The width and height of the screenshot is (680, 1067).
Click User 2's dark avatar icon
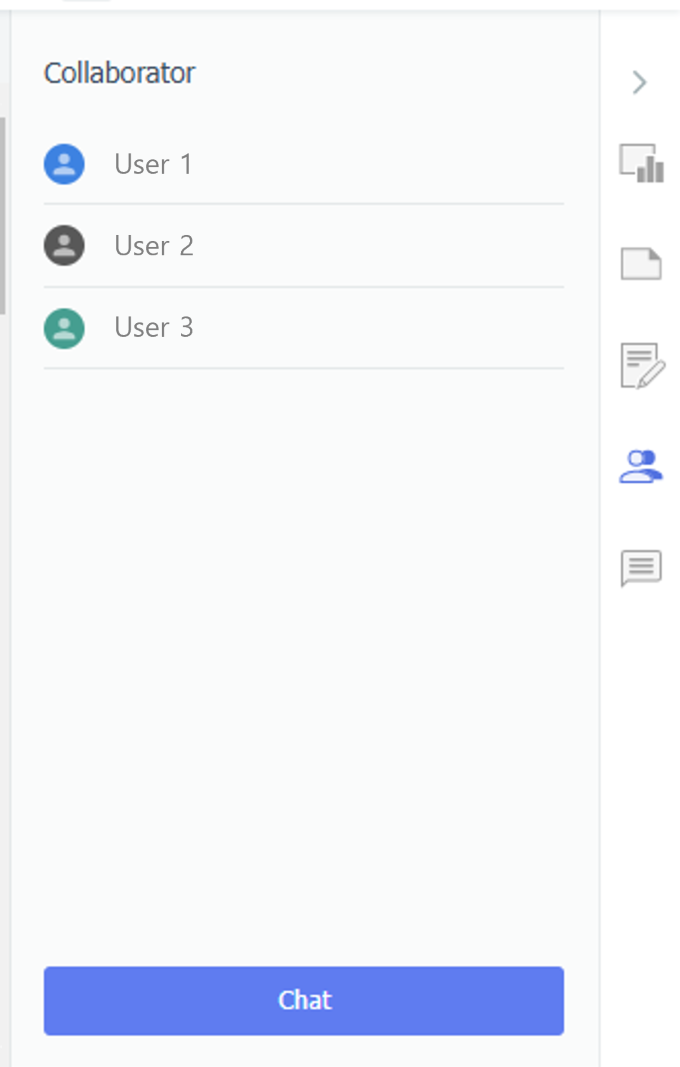pyautogui.click(x=64, y=245)
